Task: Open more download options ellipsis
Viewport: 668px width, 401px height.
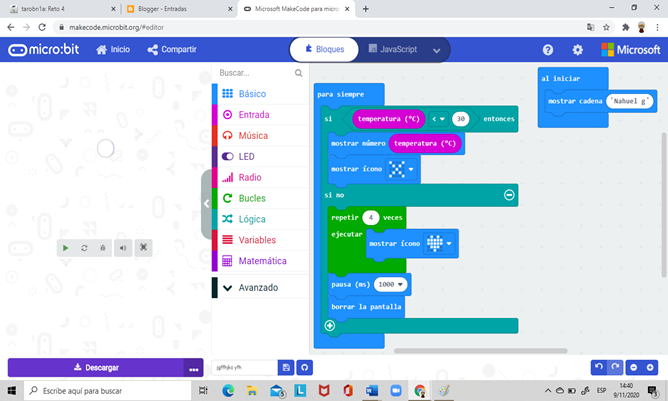Action: 194,368
